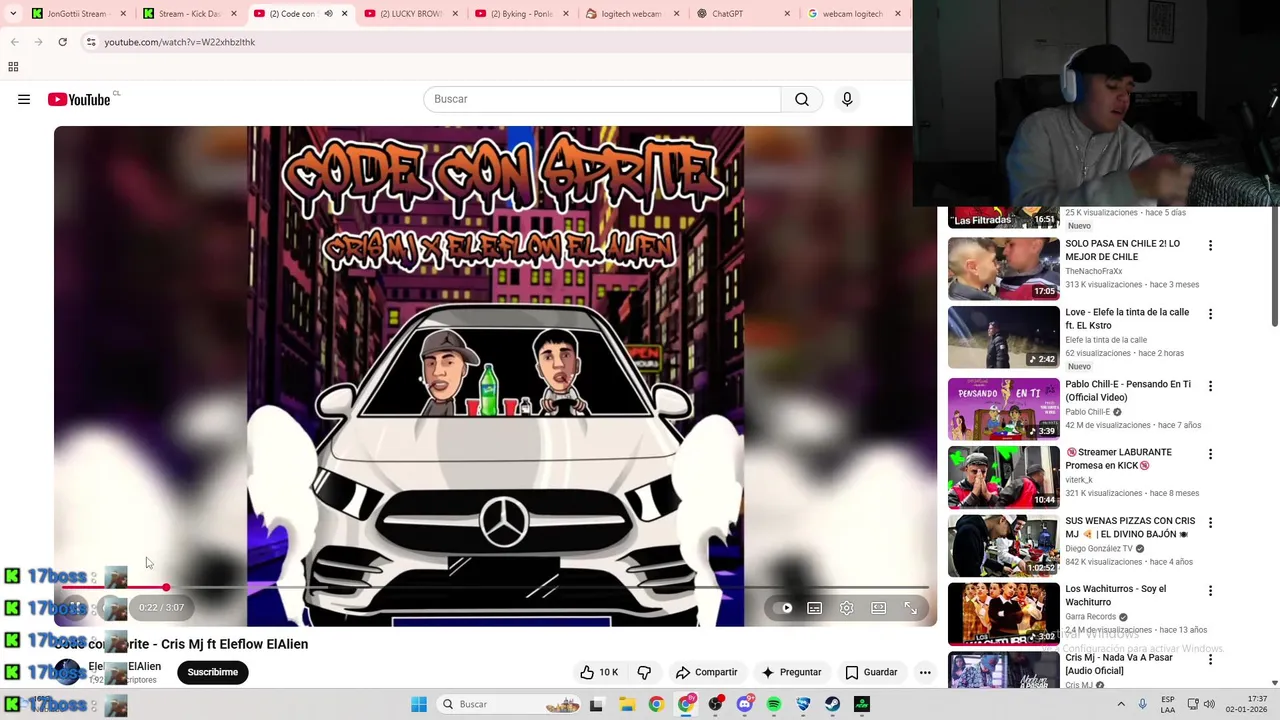Click the Windows taskbar Buscar search box
This screenshot has width=1280, height=720.
click(510, 704)
